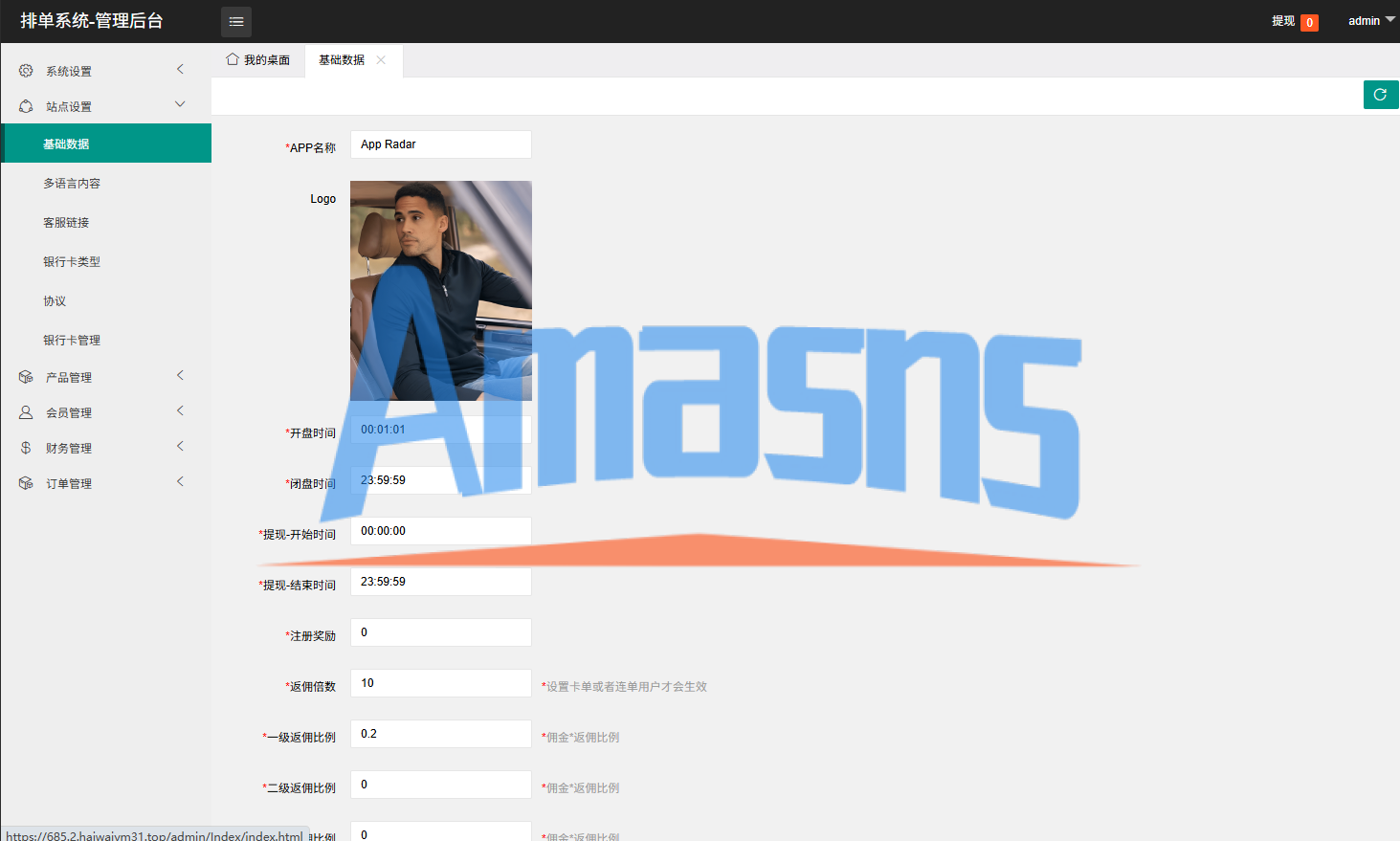Focus the APP名称 input field
This screenshot has width=1400, height=841.
[x=441, y=144]
